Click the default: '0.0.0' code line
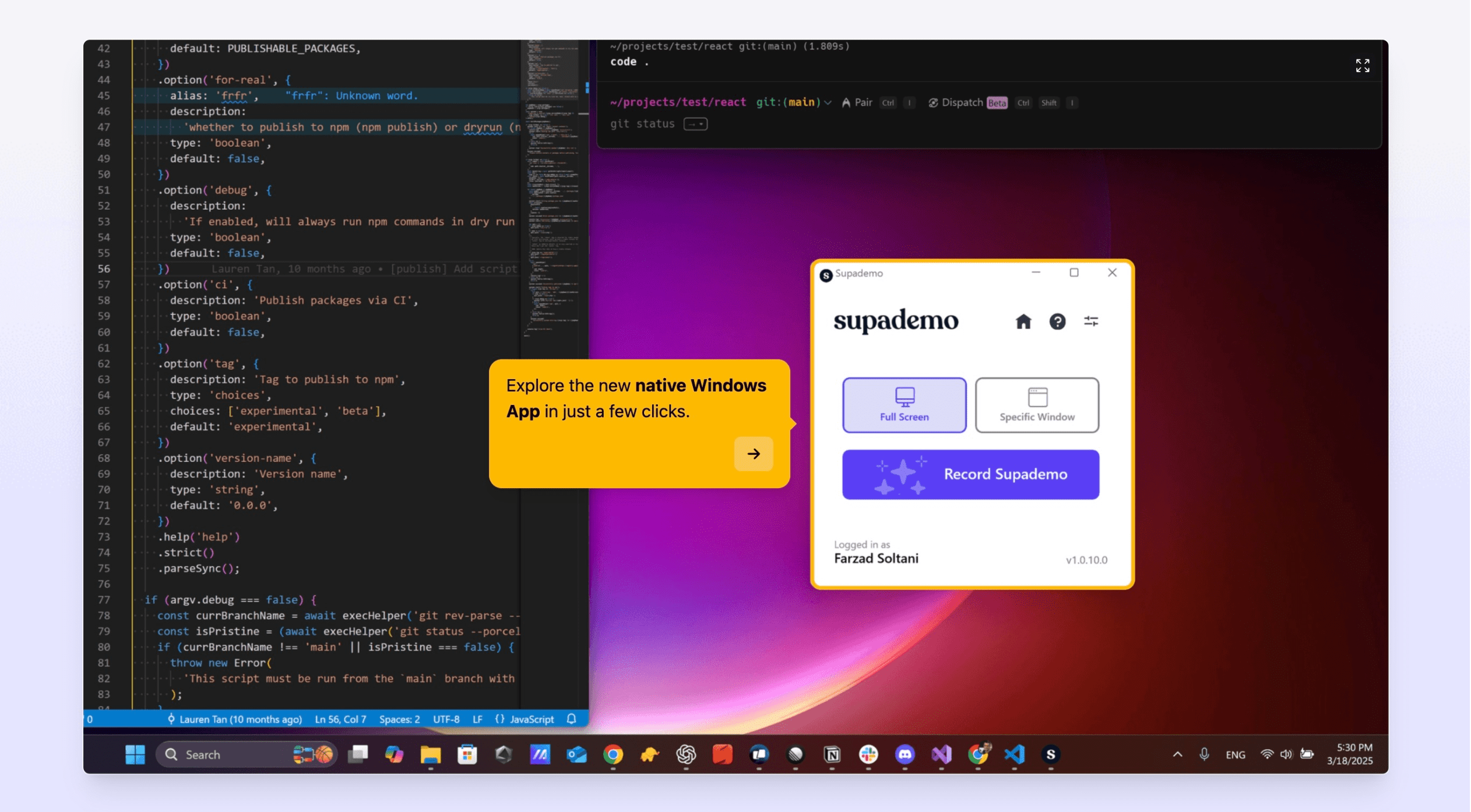 tap(224, 505)
